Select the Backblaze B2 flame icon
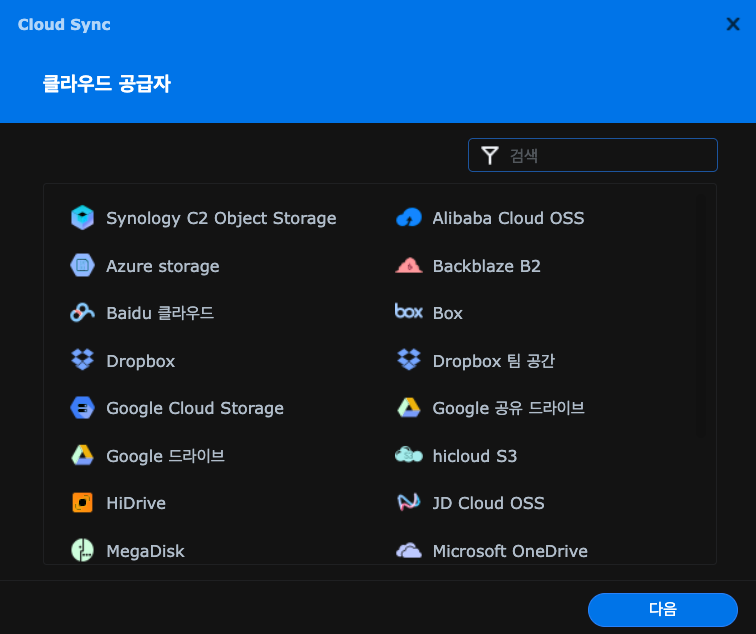The width and height of the screenshot is (756, 634). 408,266
